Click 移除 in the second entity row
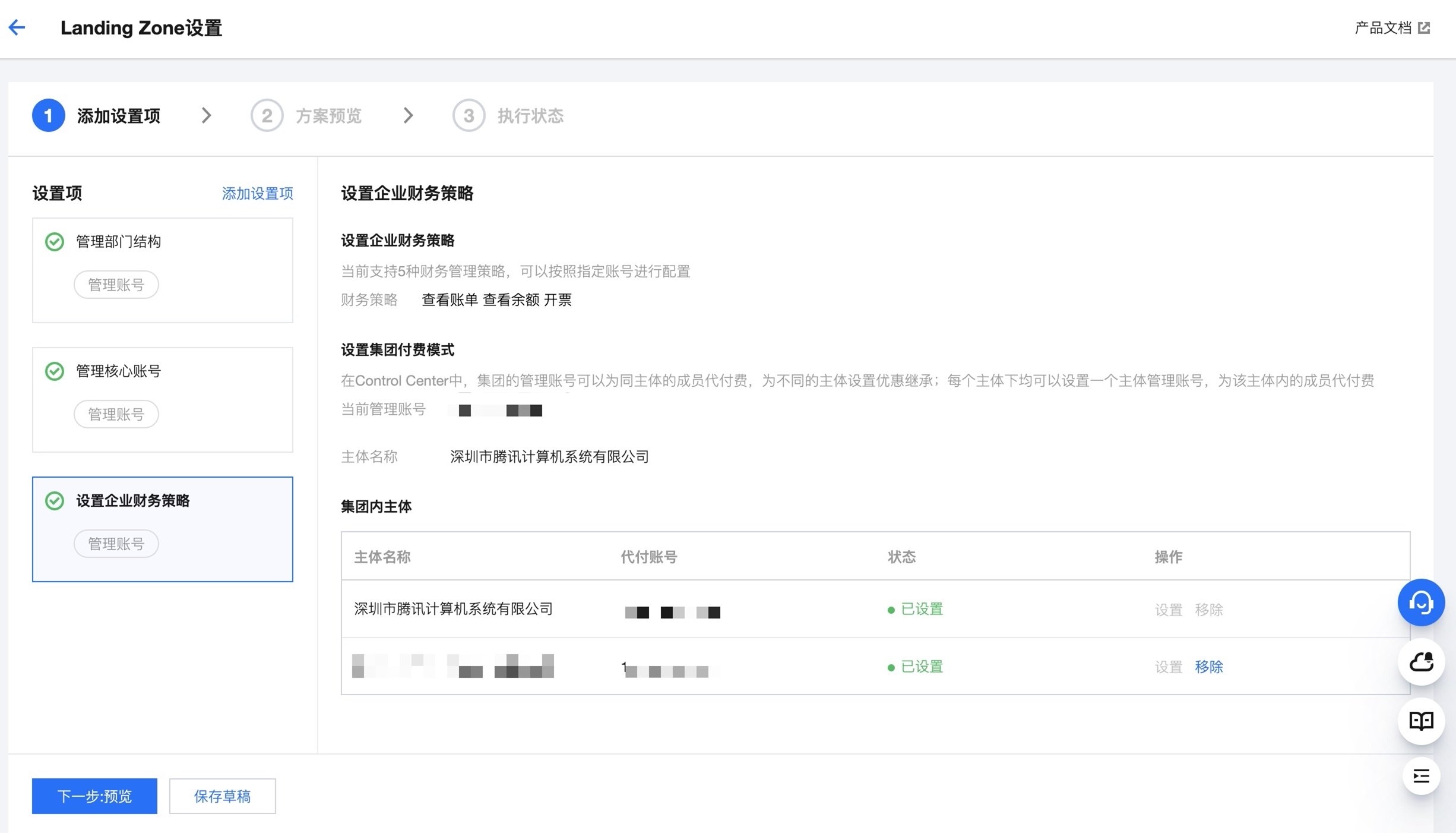1456x833 pixels. [1208, 667]
